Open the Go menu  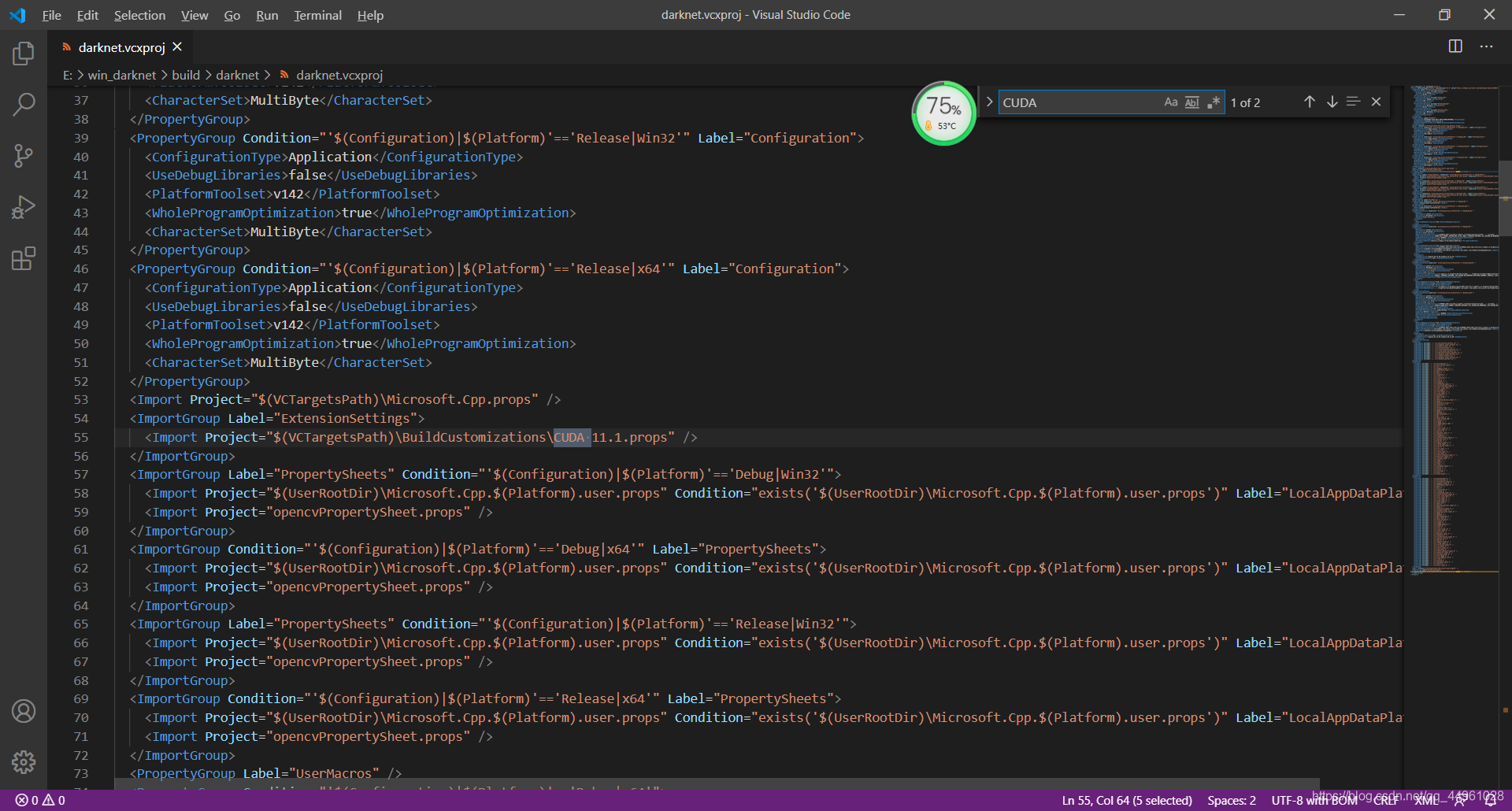(x=232, y=15)
